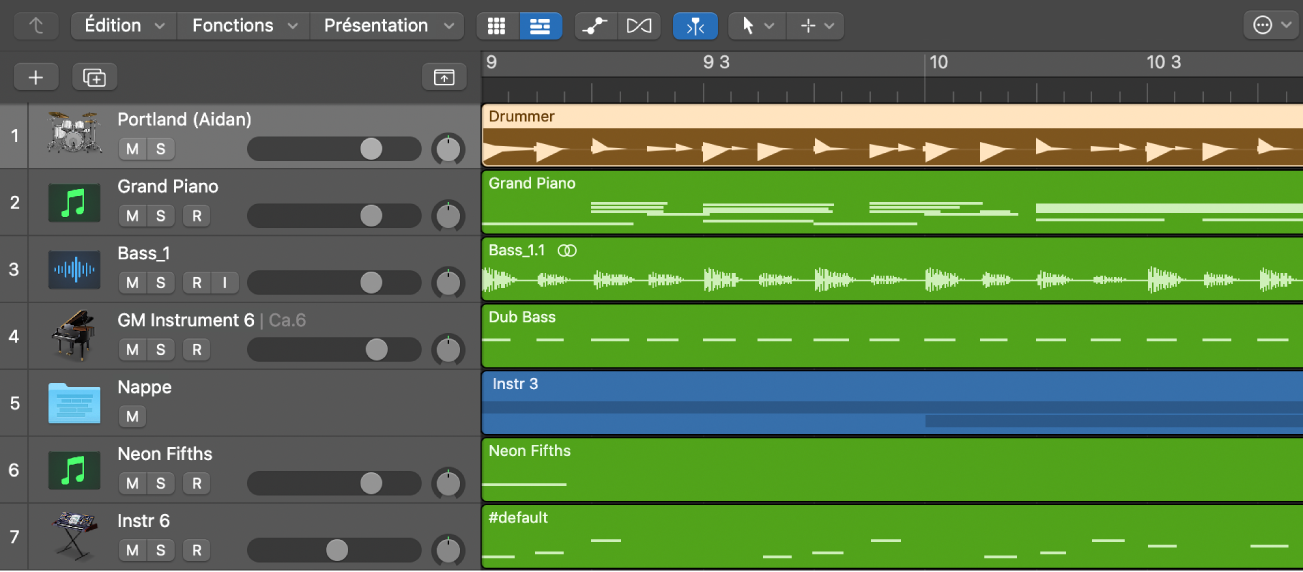Select the Neon Fifths music note icon

74,470
